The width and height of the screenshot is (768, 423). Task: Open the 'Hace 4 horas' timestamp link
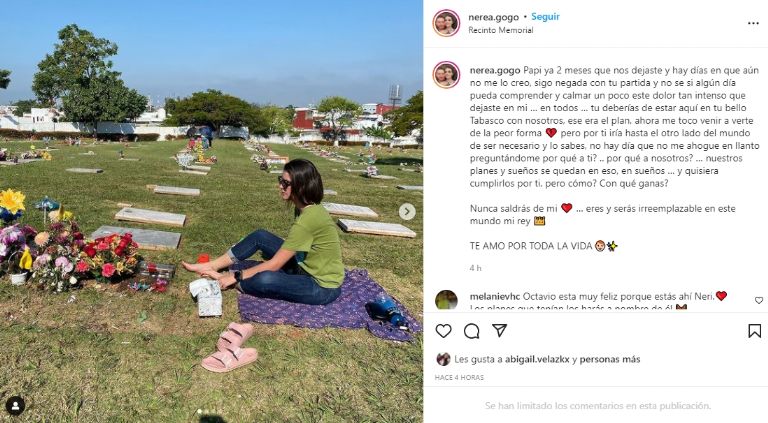pos(459,377)
